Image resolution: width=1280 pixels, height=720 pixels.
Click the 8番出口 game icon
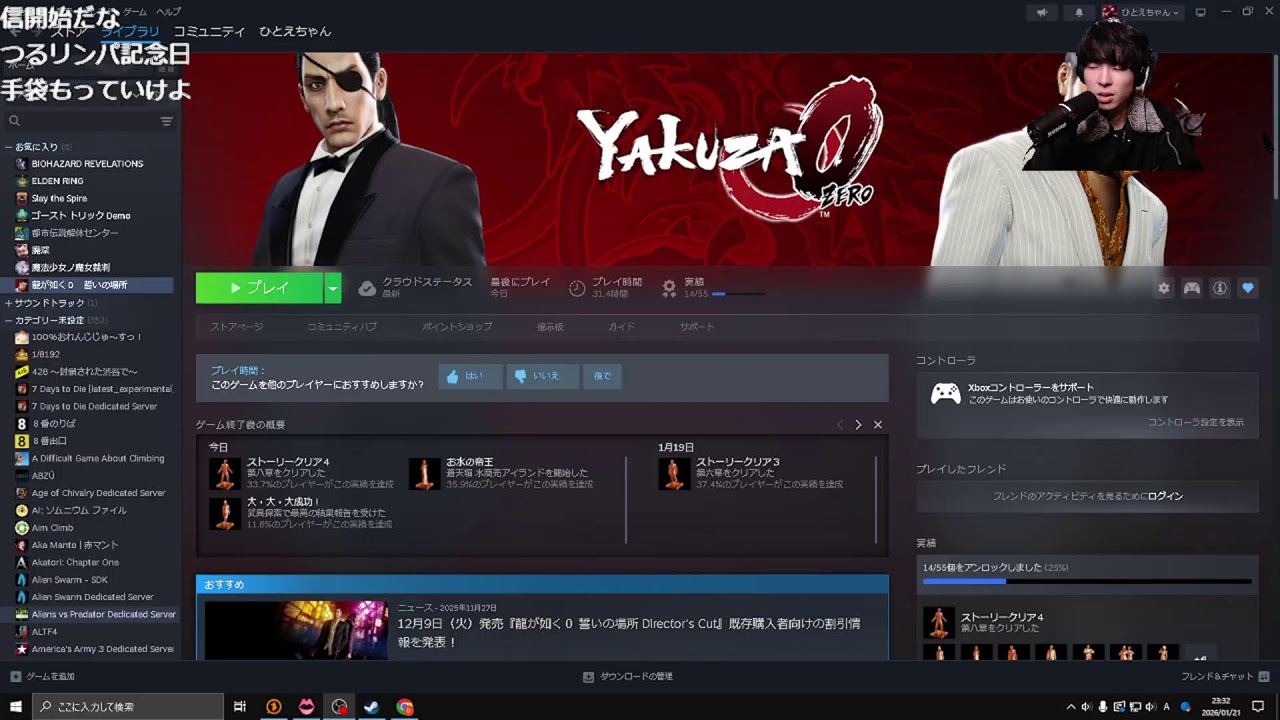[x=22, y=441]
